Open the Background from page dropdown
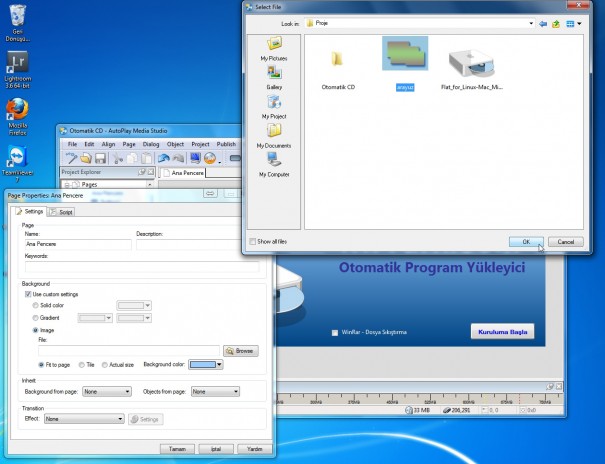Viewport: 605px width, 464px height. click(x=107, y=391)
